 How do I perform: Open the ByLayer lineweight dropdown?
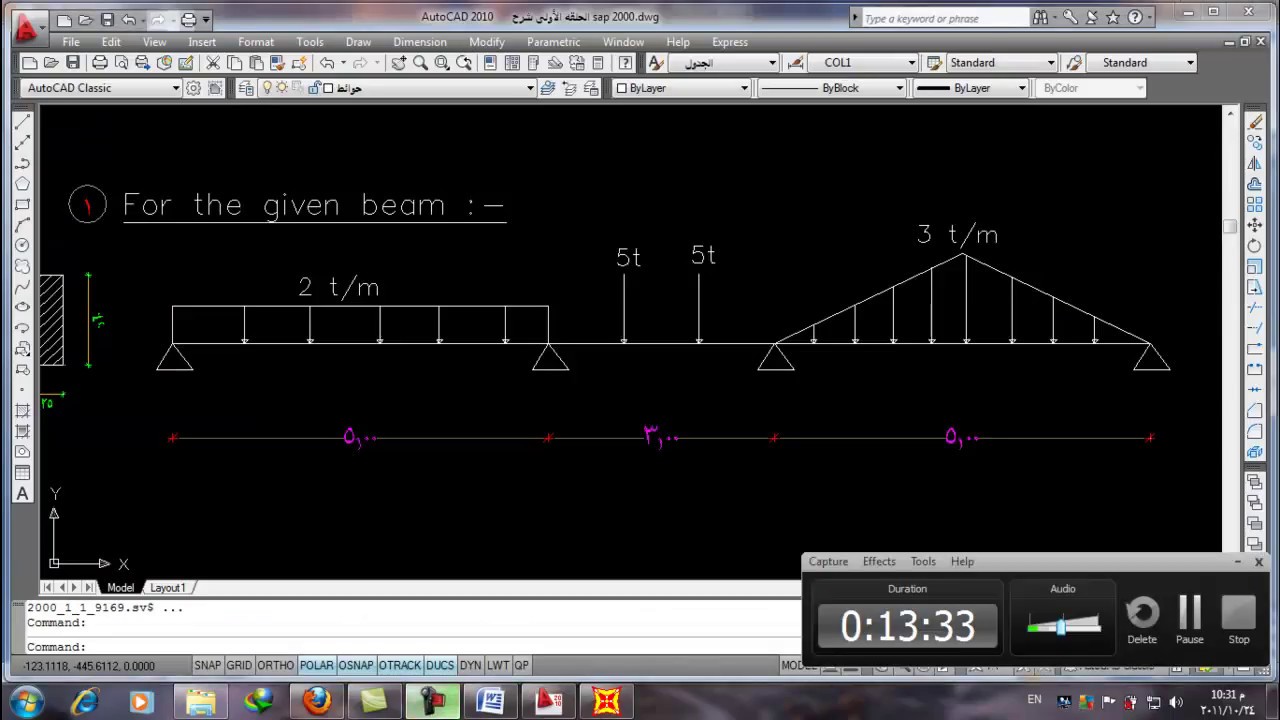[x=971, y=88]
